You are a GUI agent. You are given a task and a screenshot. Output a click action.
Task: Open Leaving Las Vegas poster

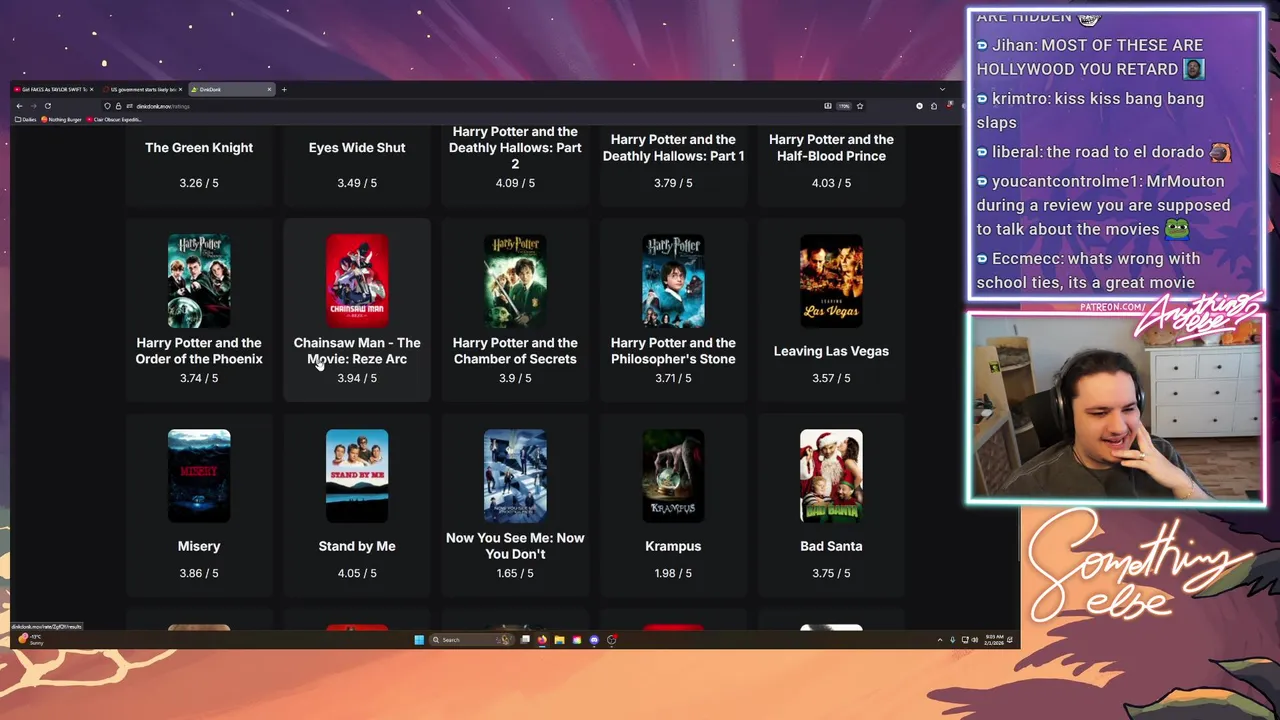coord(831,281)
